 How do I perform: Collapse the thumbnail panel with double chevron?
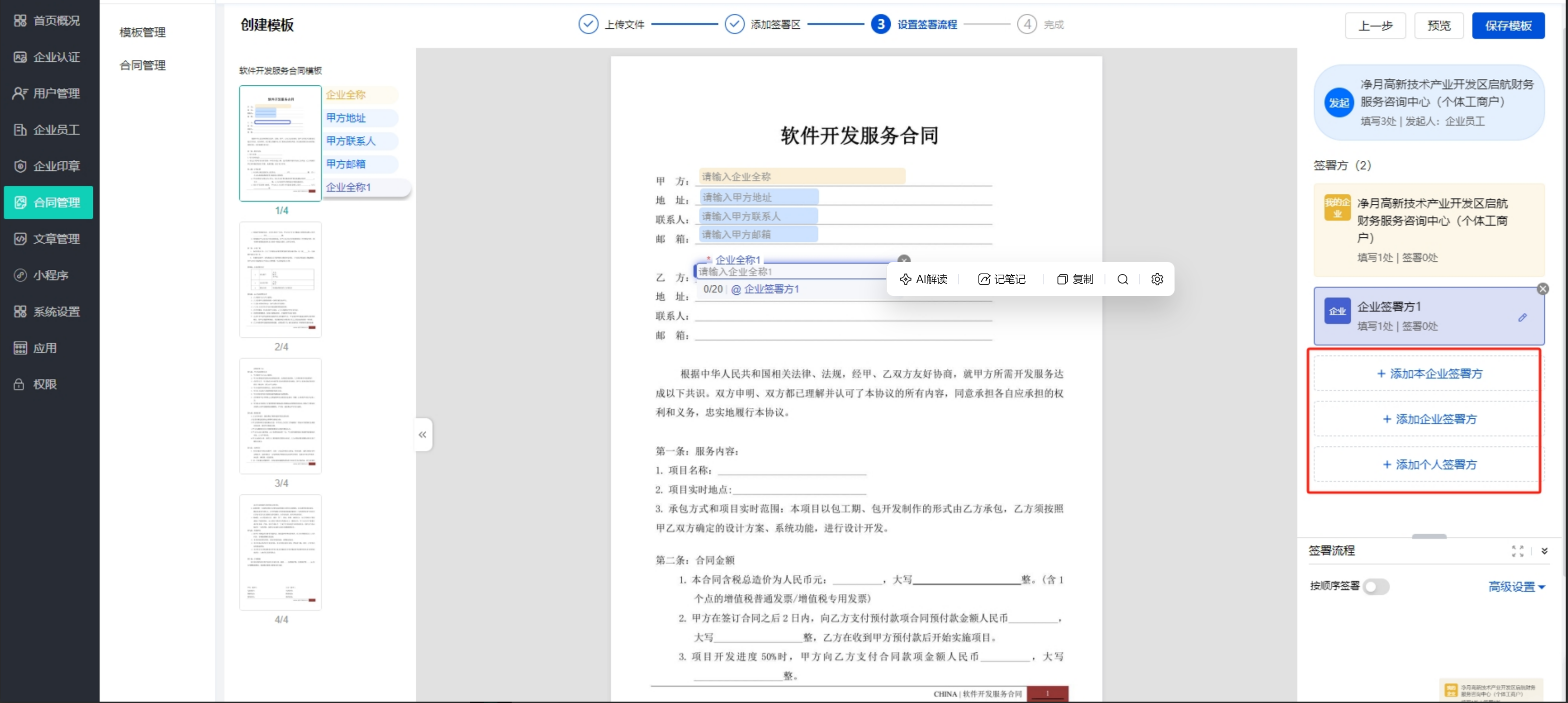[423, 435]
